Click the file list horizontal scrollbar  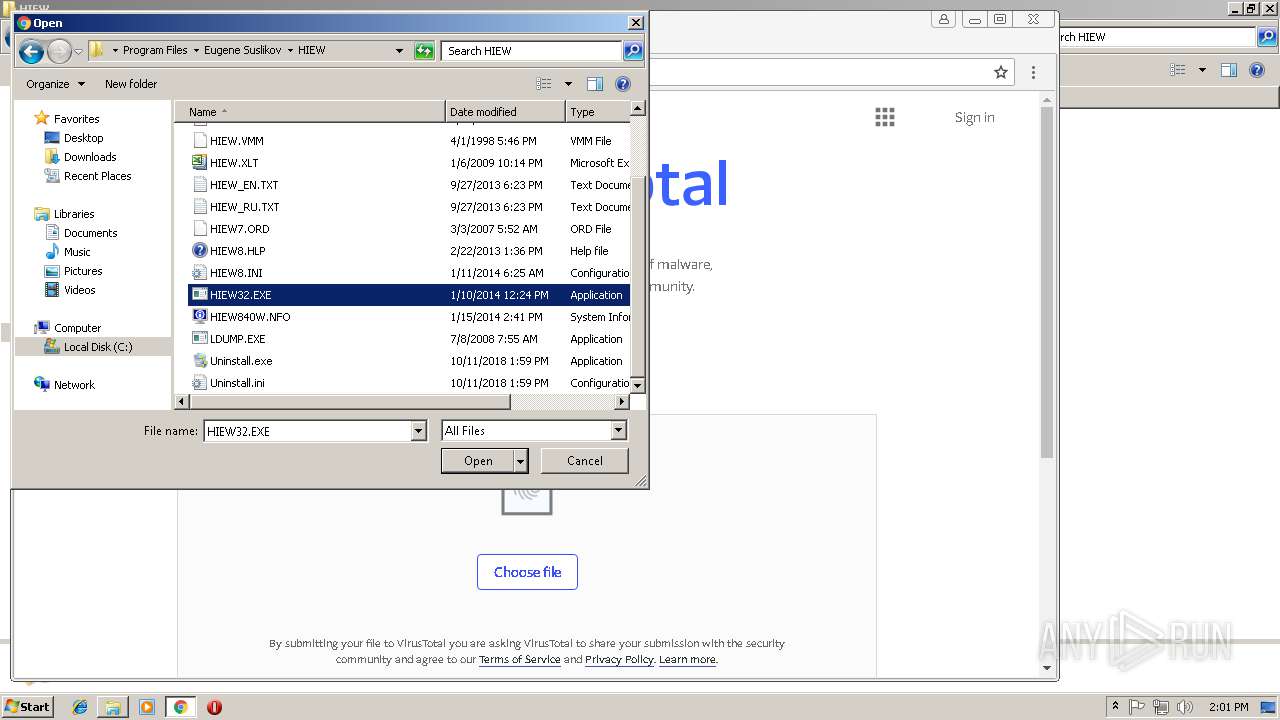[349, 402]
